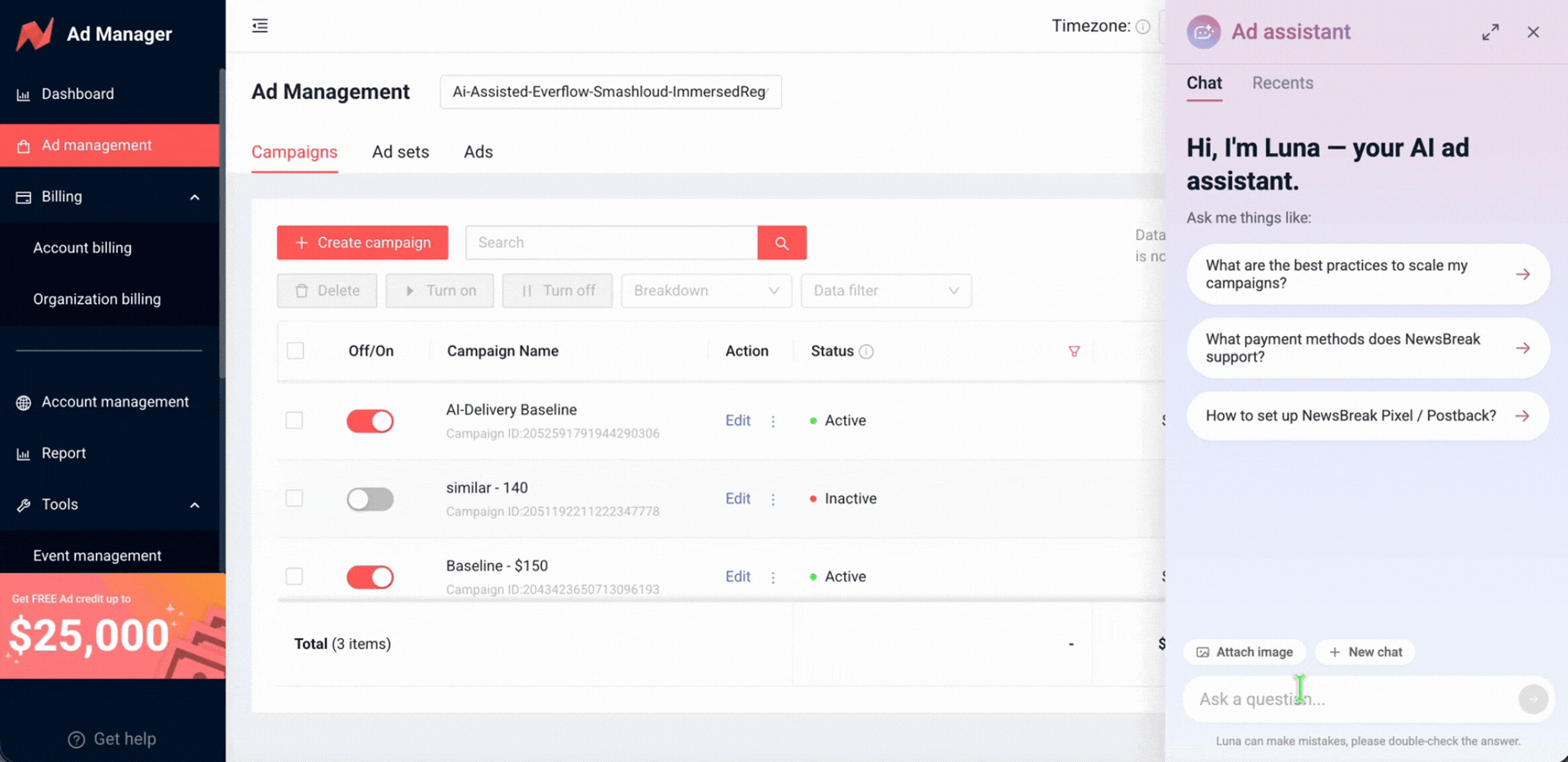Viewport: 1568px width, 762px height.
Task: Click the Luna Ad assistant avatar icon
Action: pyautogui.click(x=1203, y=32)
